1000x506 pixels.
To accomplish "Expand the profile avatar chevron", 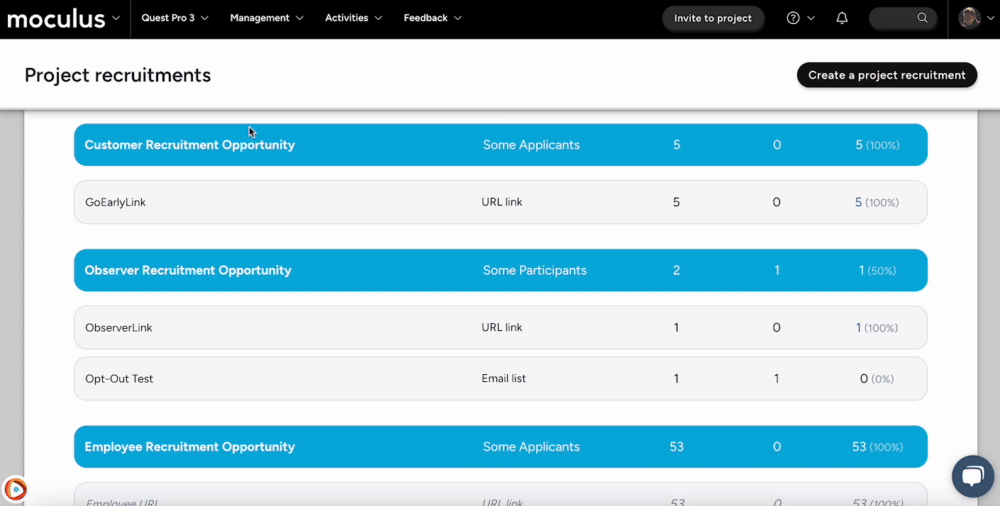I will point(990,18).
